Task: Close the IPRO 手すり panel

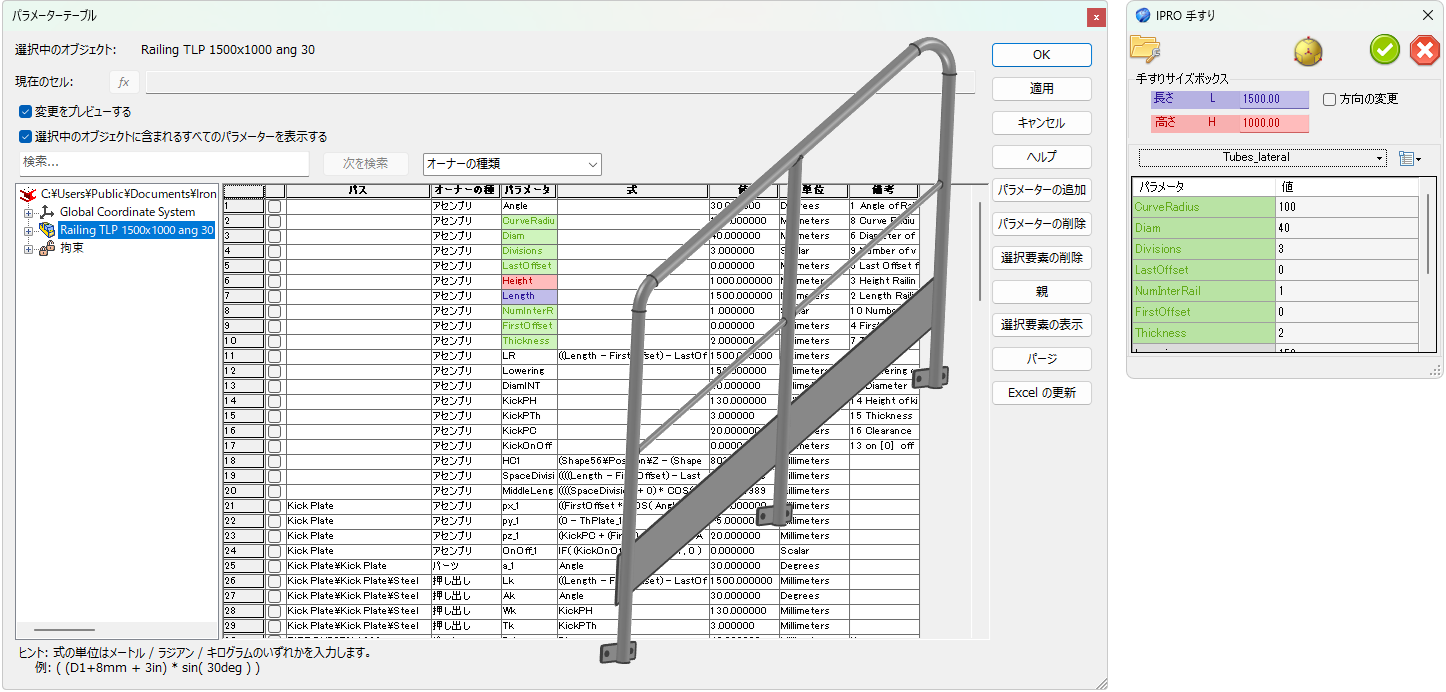Action: coord(1427,15)
